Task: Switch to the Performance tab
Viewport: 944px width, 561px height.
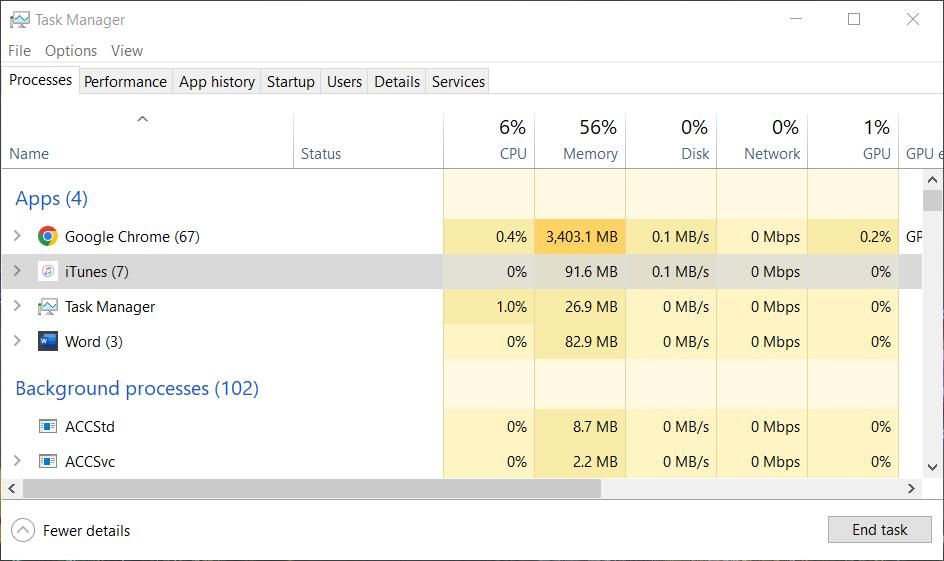Action: coord(125,82)
